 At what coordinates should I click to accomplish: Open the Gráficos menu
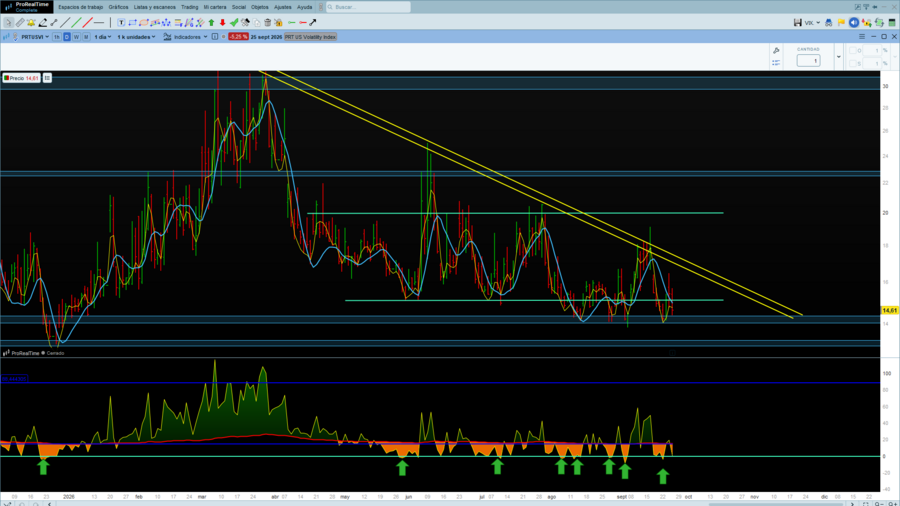point(118,7)
